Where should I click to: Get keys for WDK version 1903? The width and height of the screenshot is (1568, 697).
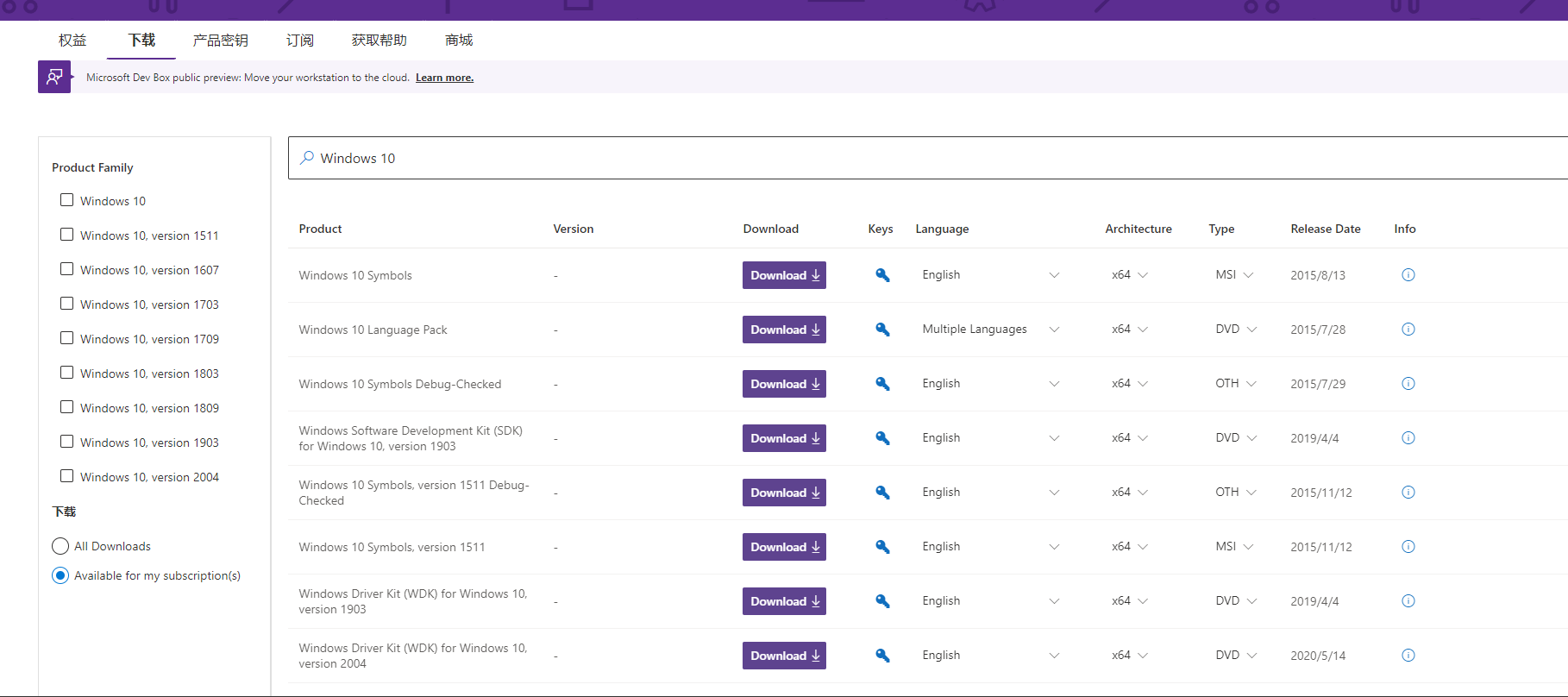[x=882, y=601]
